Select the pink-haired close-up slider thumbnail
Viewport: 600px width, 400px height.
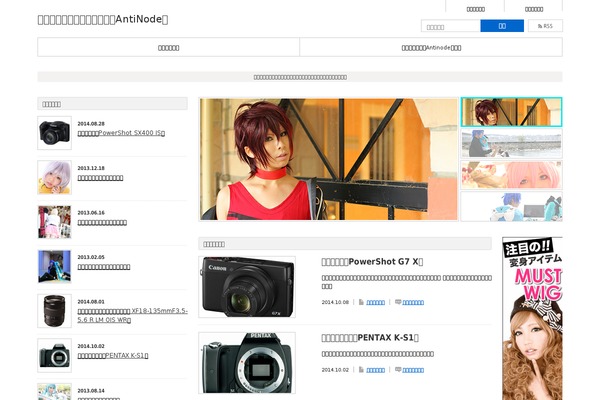[x=511, y=175]
